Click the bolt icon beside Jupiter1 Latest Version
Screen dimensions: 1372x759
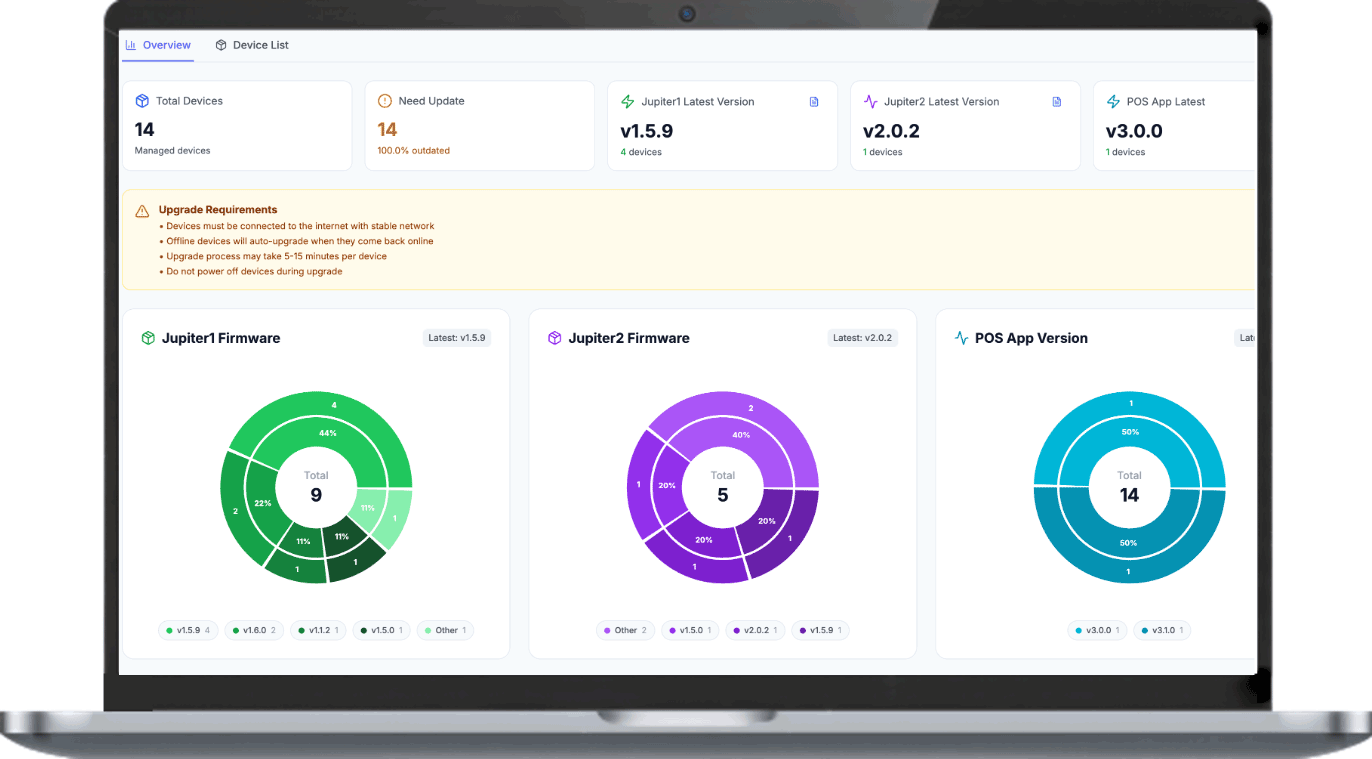coord(628,102)
